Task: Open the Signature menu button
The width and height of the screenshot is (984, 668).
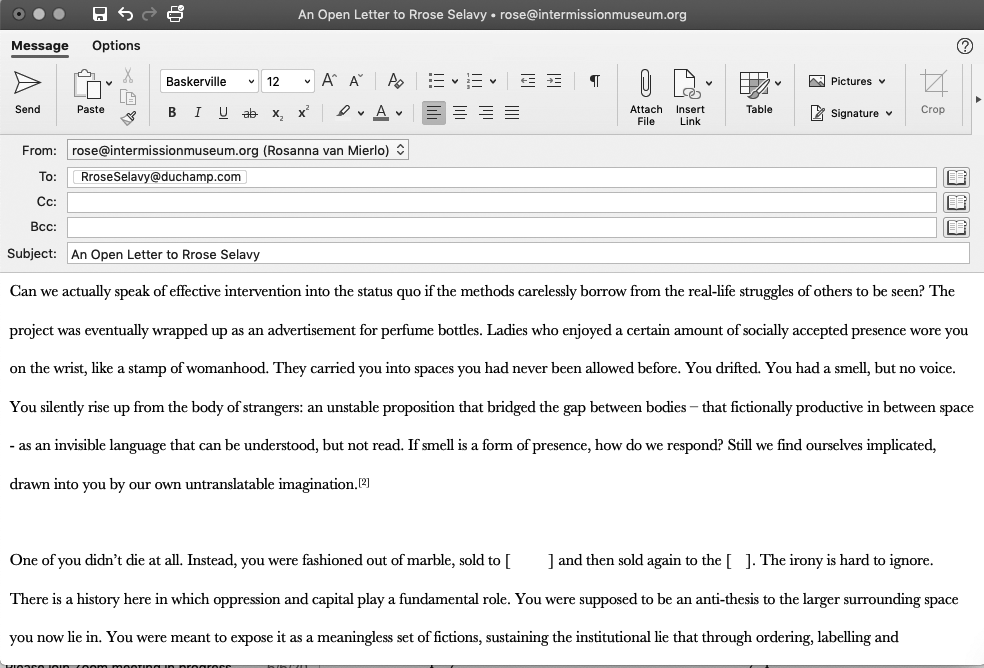Action: [x=852, y=113]
